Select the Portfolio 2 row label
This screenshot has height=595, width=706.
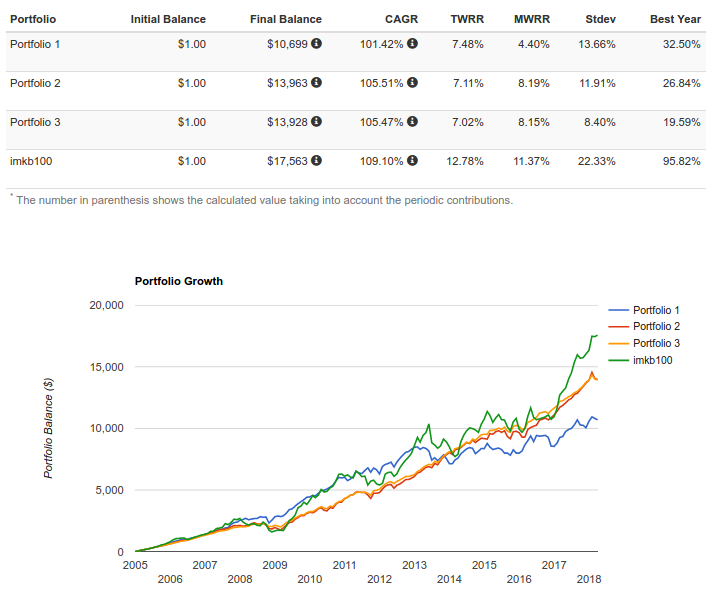click(35, 83)
